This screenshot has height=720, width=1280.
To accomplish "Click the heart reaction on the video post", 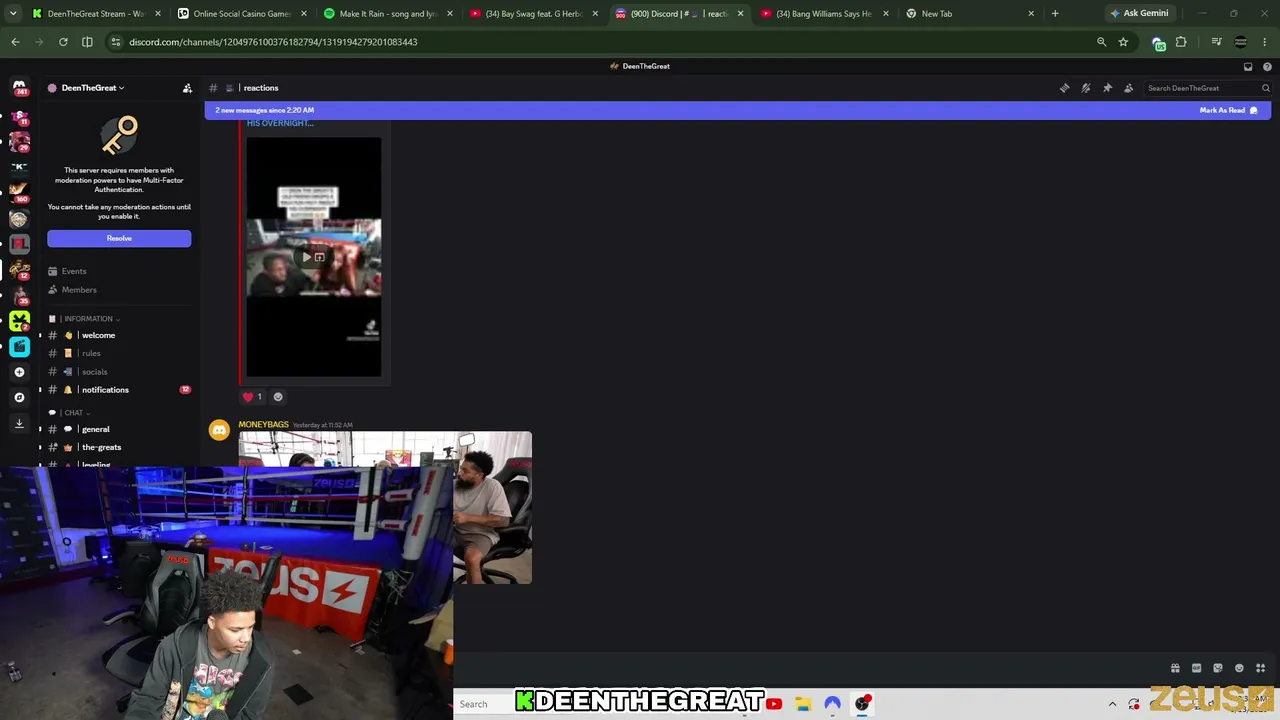I will (x=252, y=397).
